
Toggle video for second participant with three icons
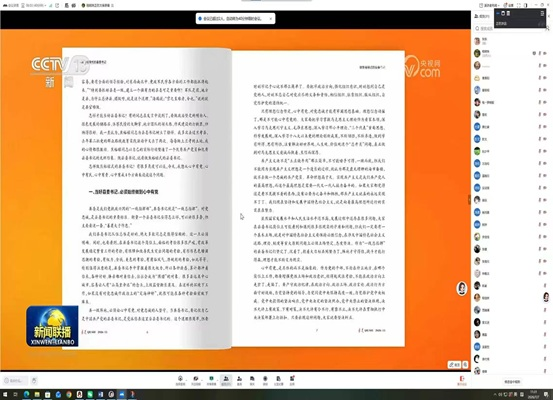tap(545, 53)
